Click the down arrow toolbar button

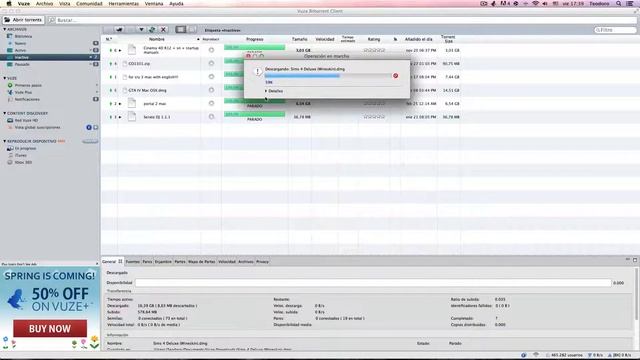pos(141,29)
